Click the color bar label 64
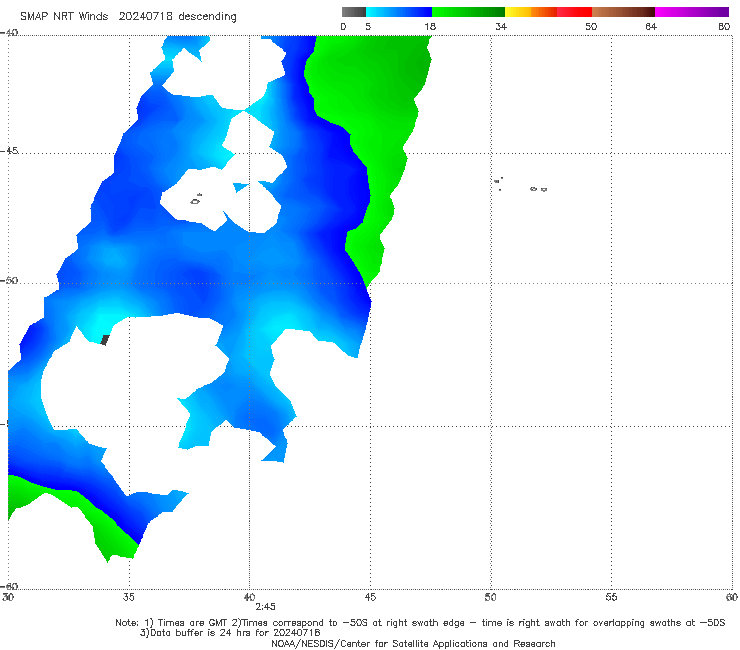The image size is (740, 650). [x=651, y=26]
